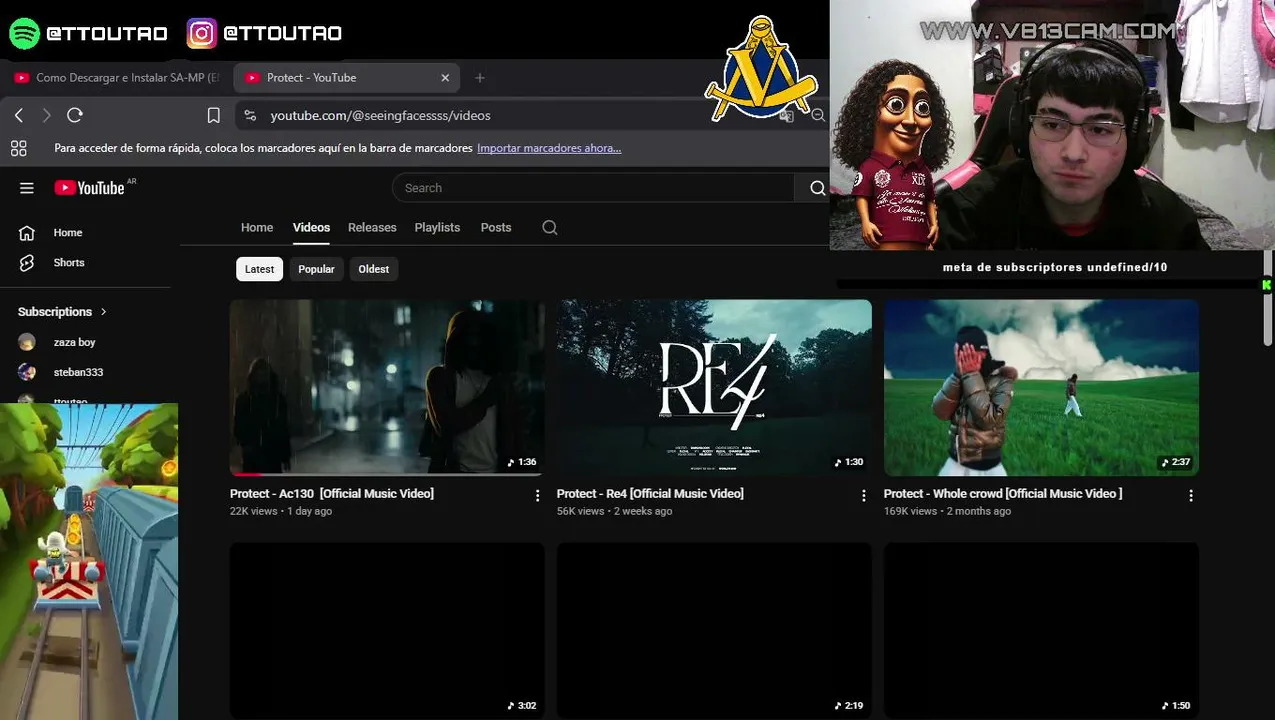Click the Shorts icon in the sidebar
Viewport: 1275px width, 720px height.
coord(27,262)
